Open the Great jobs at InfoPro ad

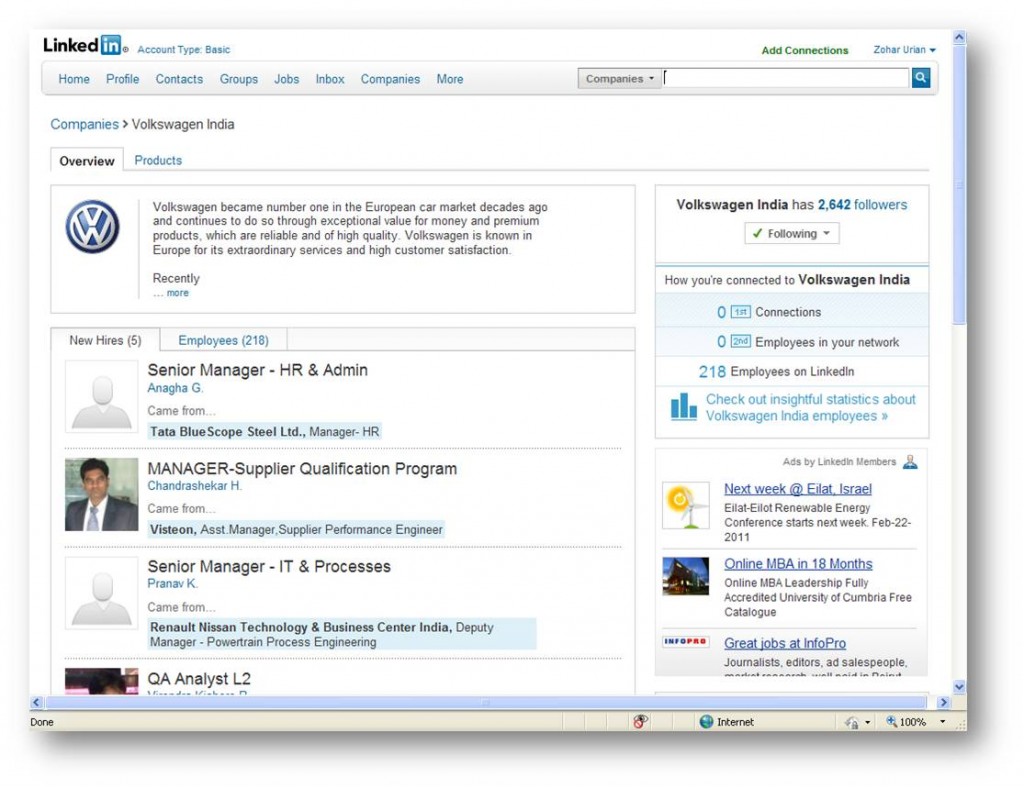coord(784,643)
